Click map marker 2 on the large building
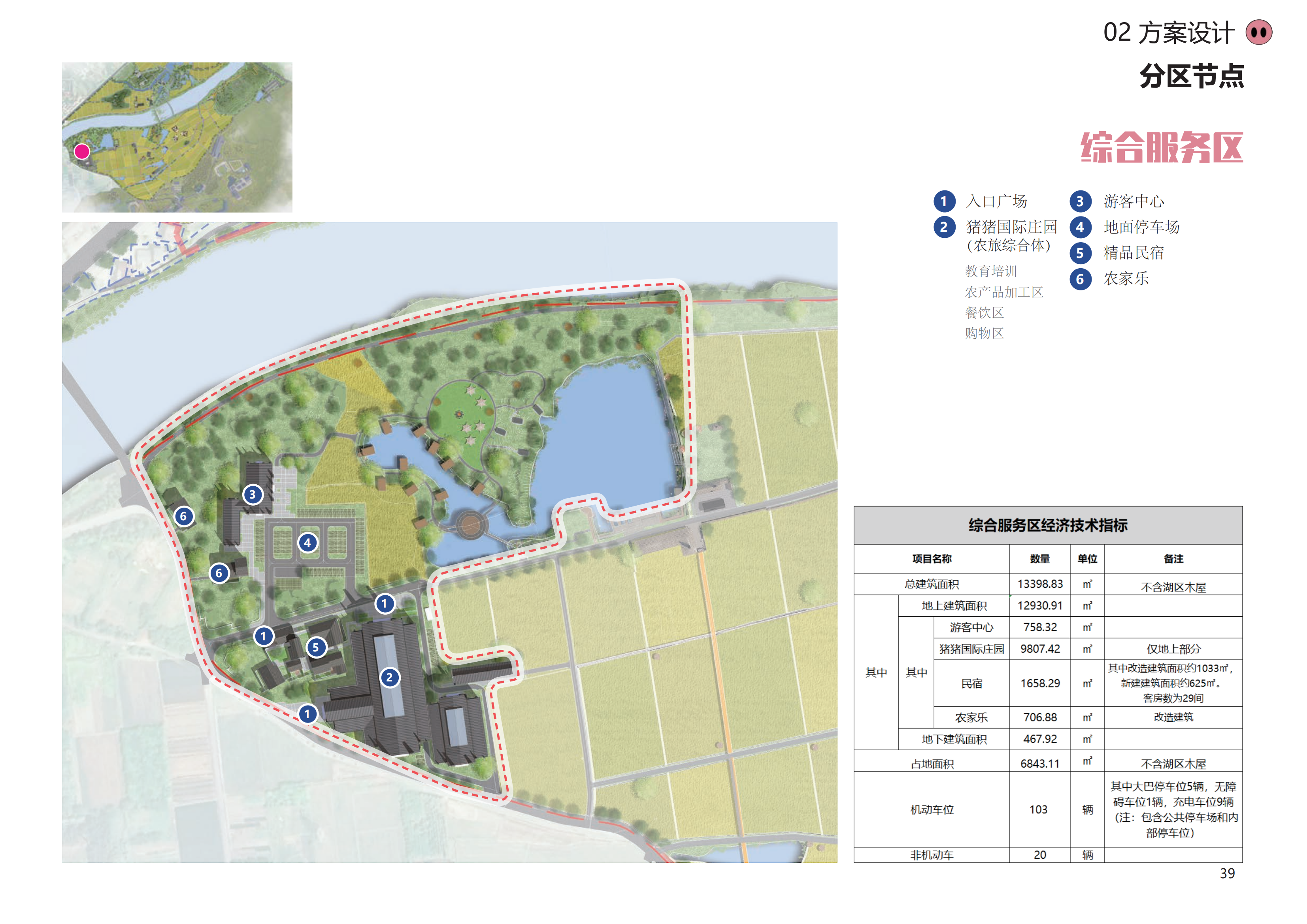 (389, 677)
